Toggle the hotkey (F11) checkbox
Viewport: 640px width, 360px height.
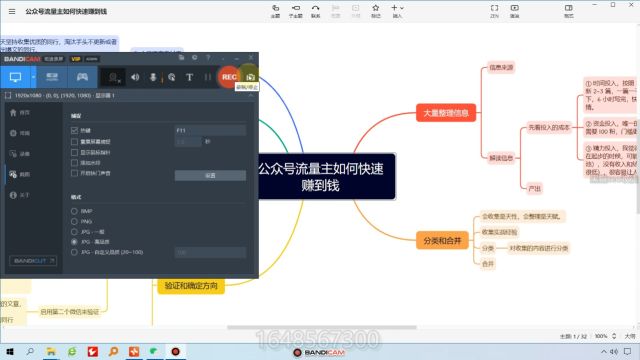pos(74,131)
